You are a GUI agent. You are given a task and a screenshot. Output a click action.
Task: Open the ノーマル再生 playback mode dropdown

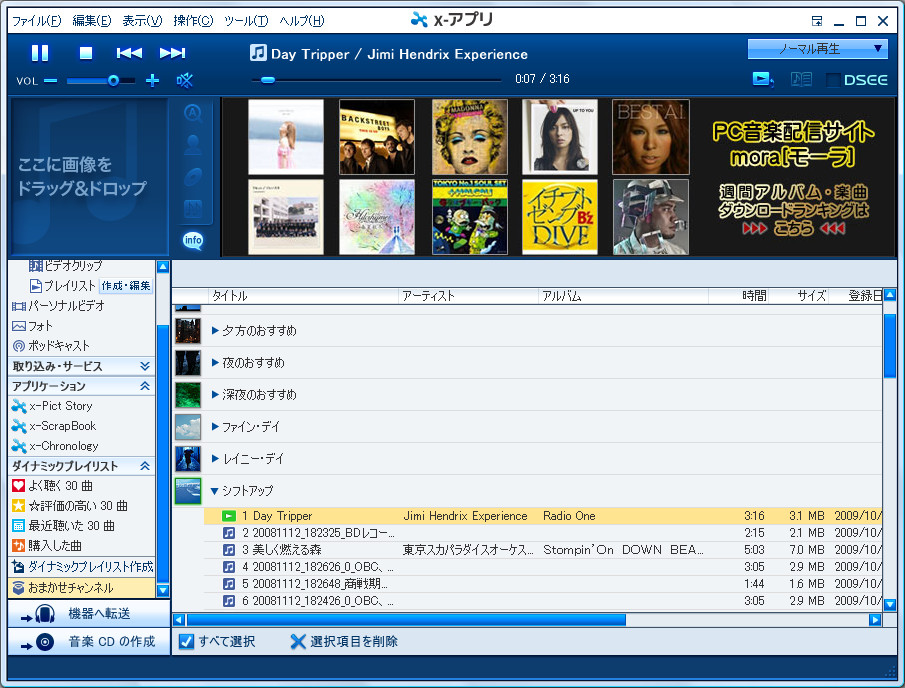817,49
